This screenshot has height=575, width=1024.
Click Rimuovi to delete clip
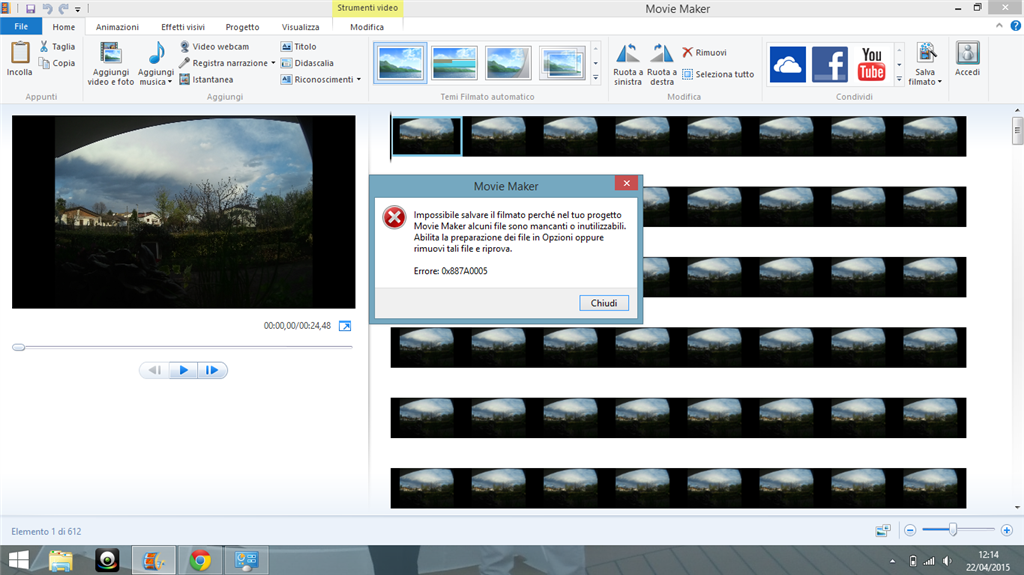704,52
